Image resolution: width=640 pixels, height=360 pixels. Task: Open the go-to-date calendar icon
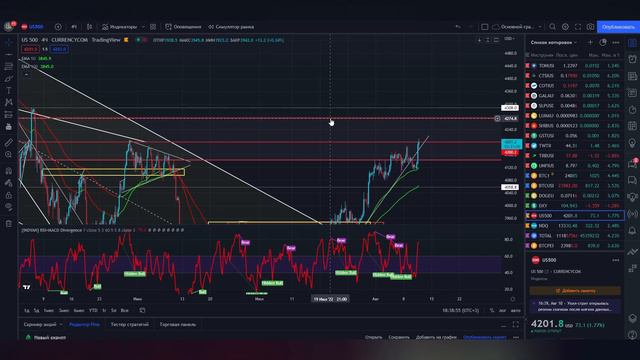[142, 311]
